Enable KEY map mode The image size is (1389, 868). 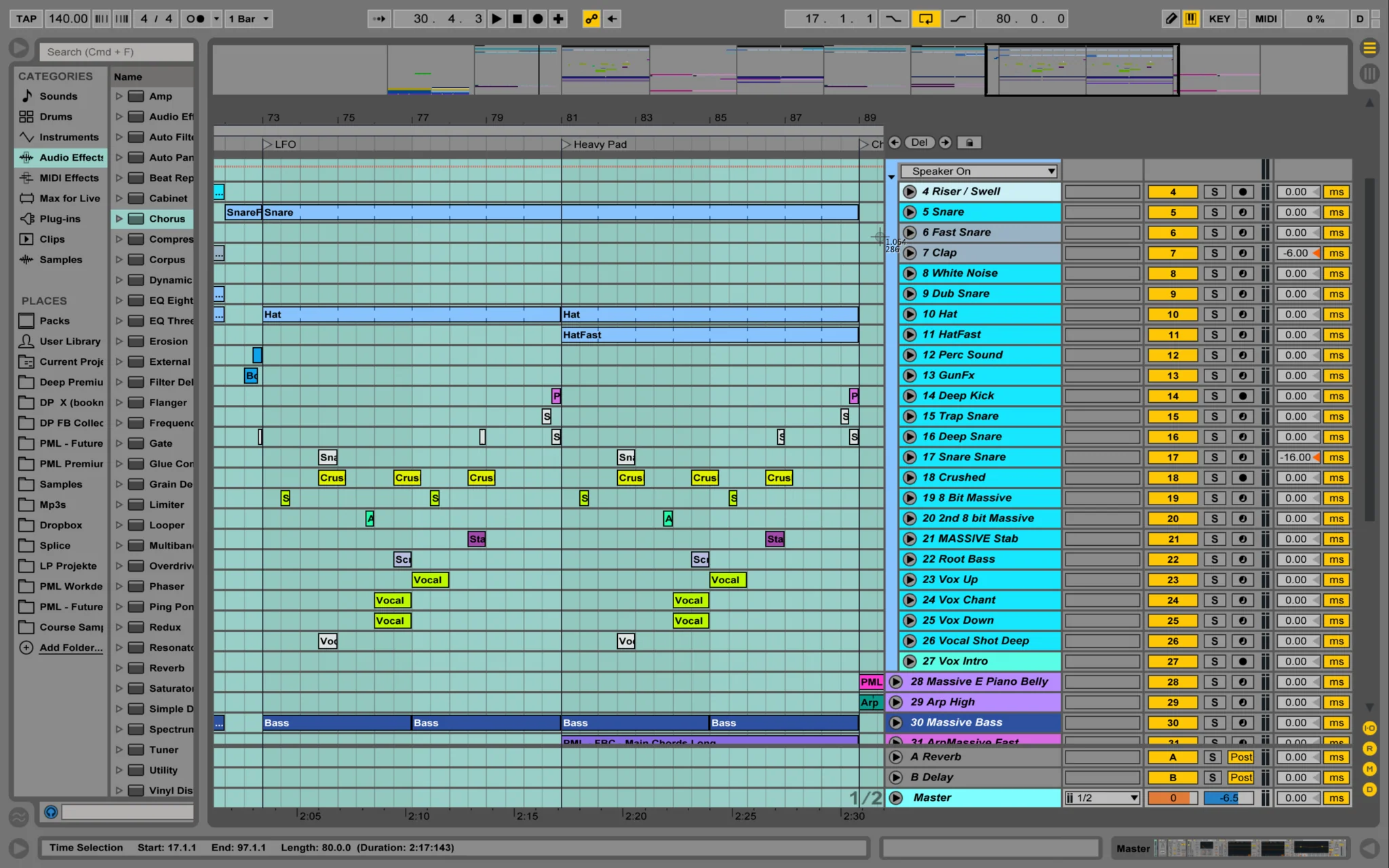click(1219, 19)
